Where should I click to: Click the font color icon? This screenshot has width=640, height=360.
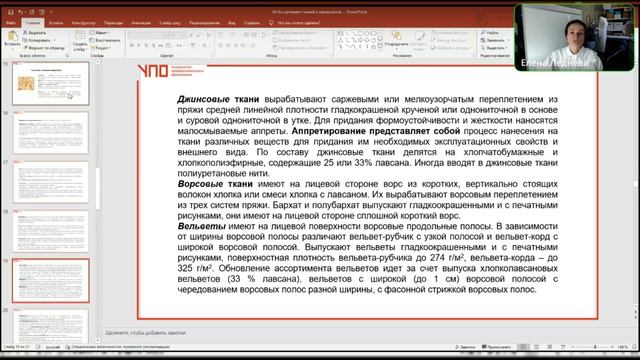204,45
